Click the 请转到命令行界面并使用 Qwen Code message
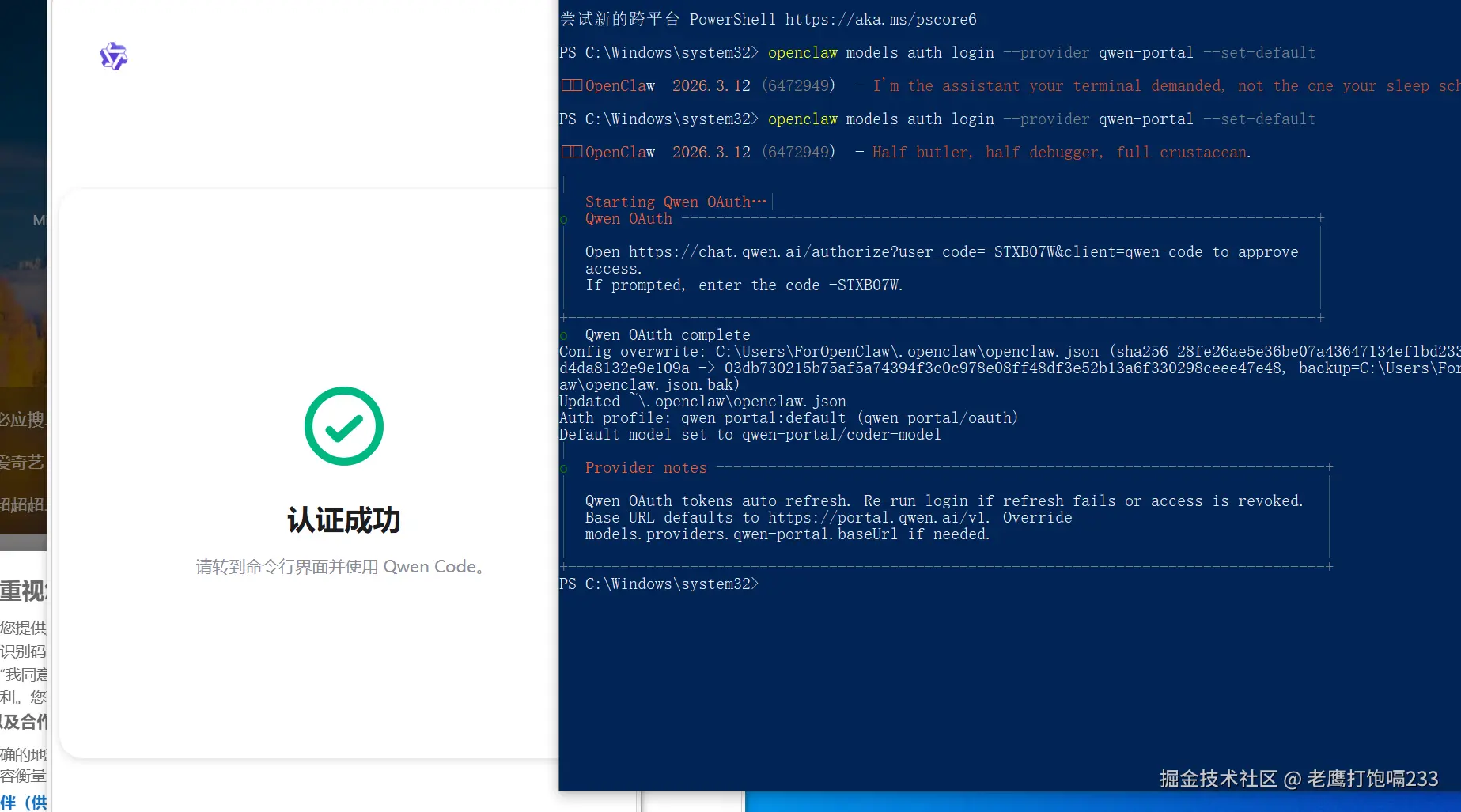The width and height of the screenshot is (1461, 812). click(x=340, y=567)
